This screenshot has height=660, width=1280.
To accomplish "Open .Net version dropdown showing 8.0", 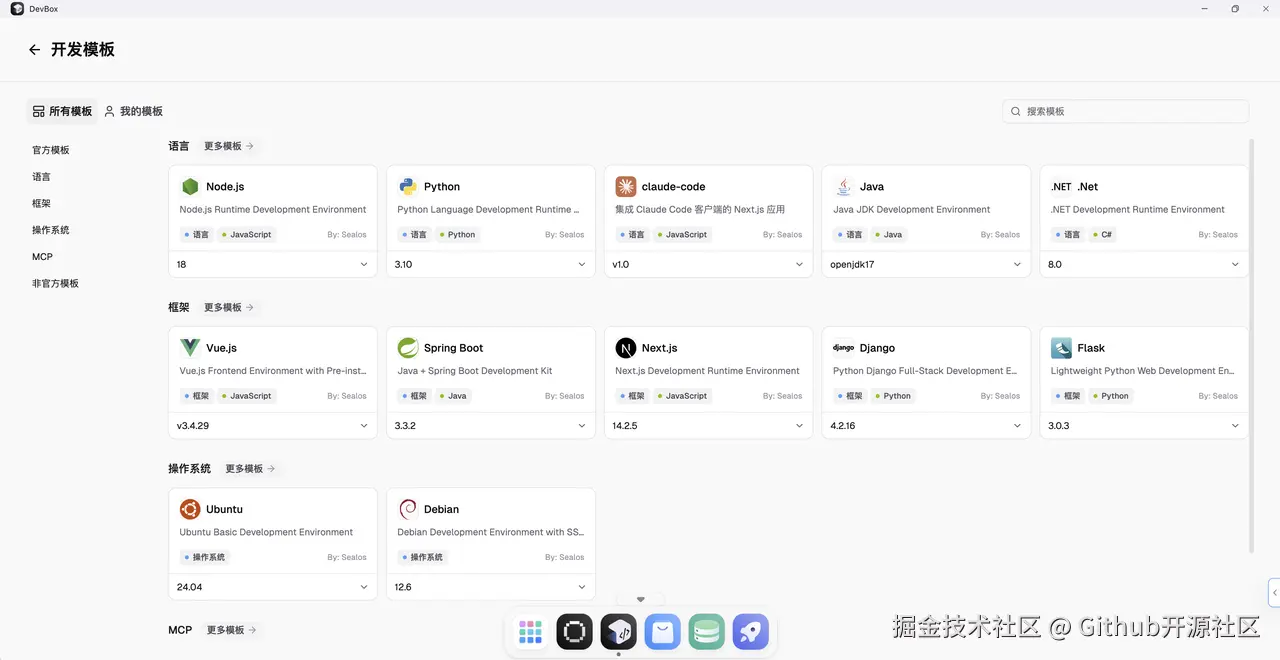I will [1144, 265].
